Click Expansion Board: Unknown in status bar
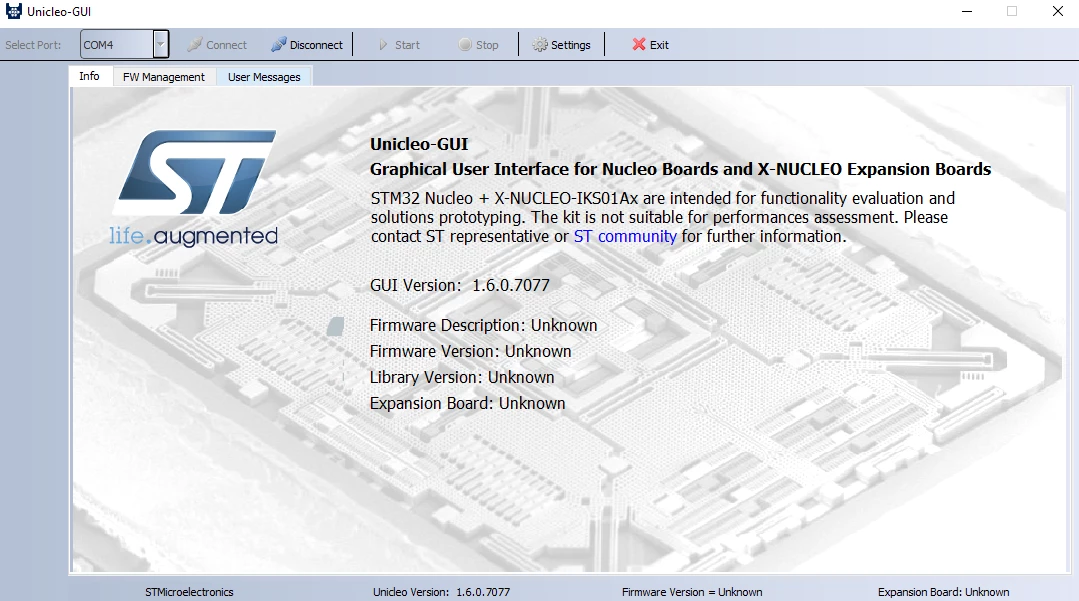The width and height of the screenshot is (1079, 601). 943,592
